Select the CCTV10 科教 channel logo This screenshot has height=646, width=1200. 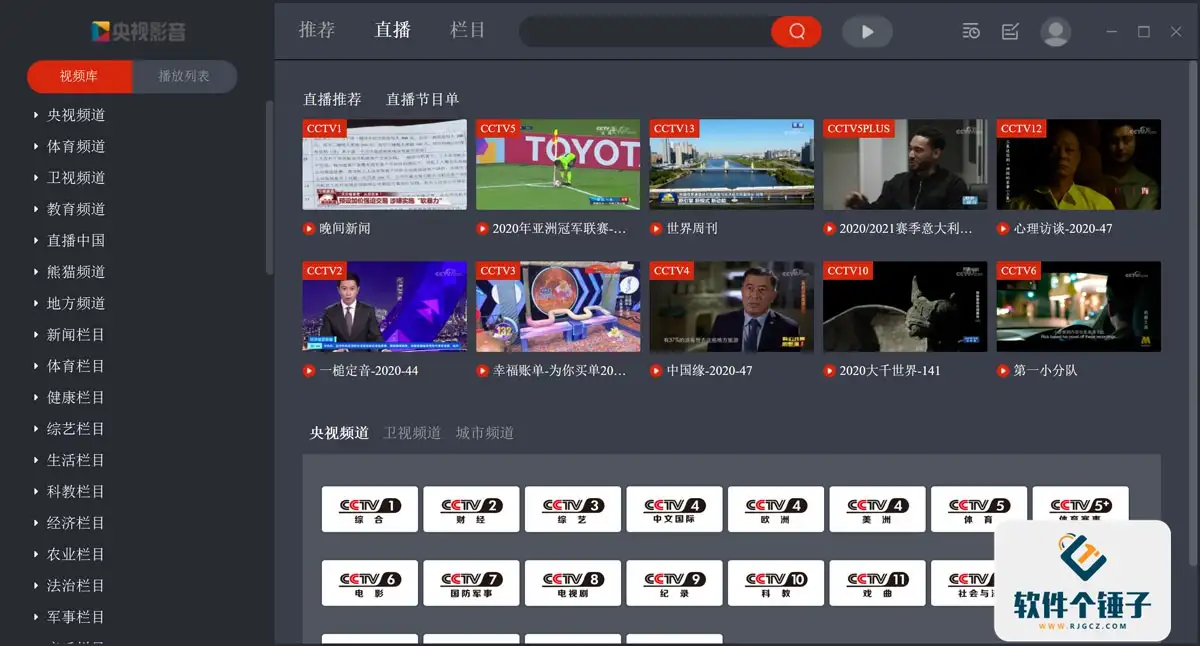coord(776,583)
